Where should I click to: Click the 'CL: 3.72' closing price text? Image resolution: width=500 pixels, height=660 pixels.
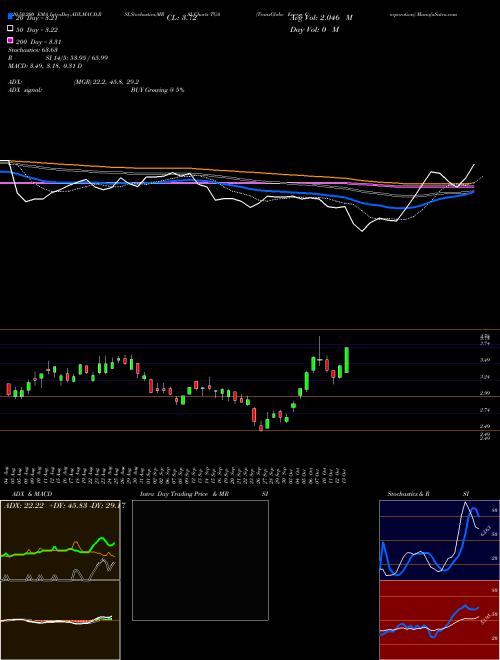[x=182, y=18]
